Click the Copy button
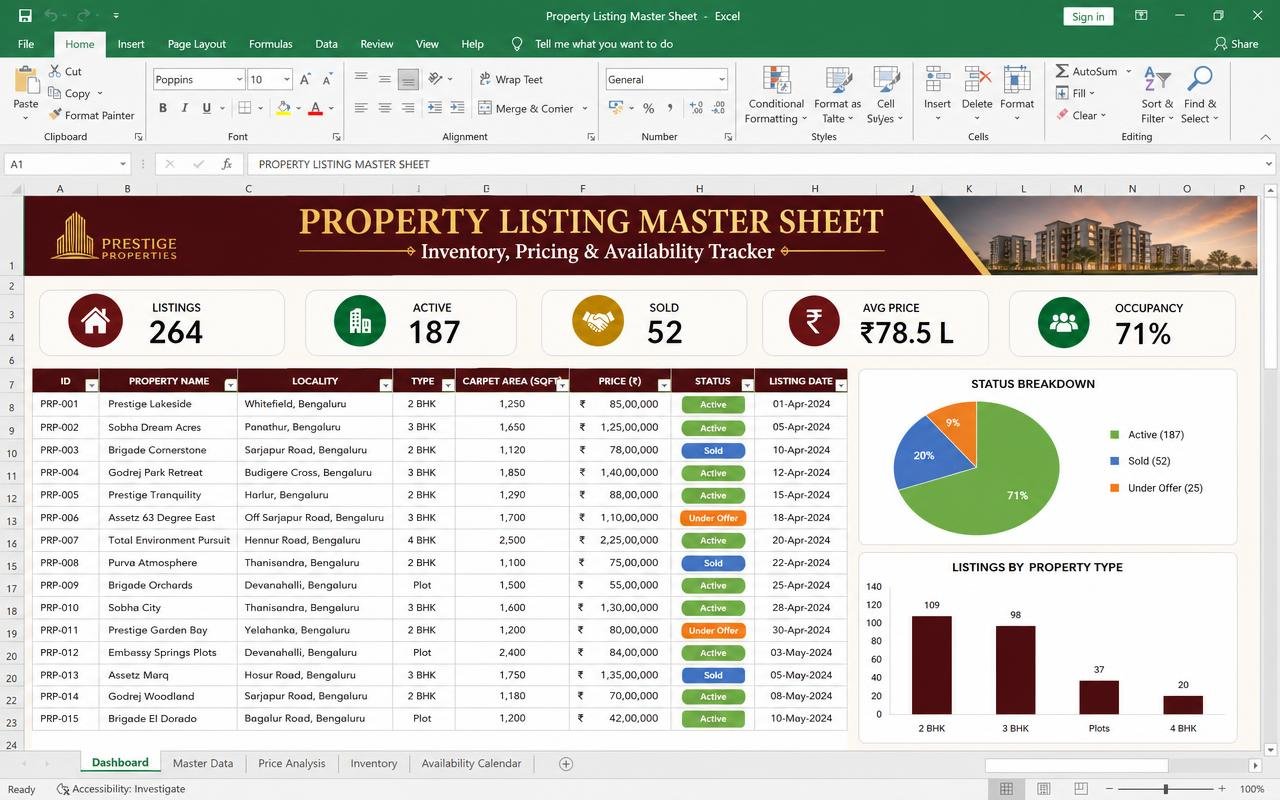This screenshot has height=800, width=1280. [76, 93]
